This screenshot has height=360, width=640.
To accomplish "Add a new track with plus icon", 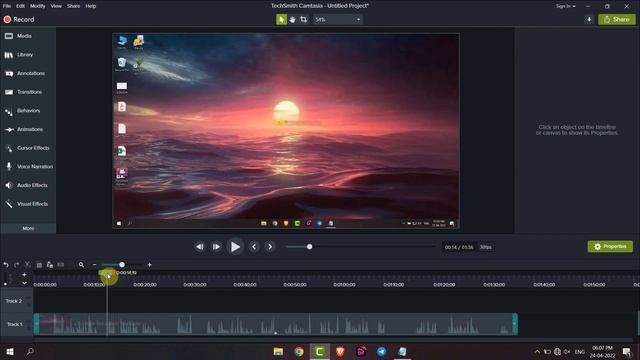I will (x=24, y=275).
